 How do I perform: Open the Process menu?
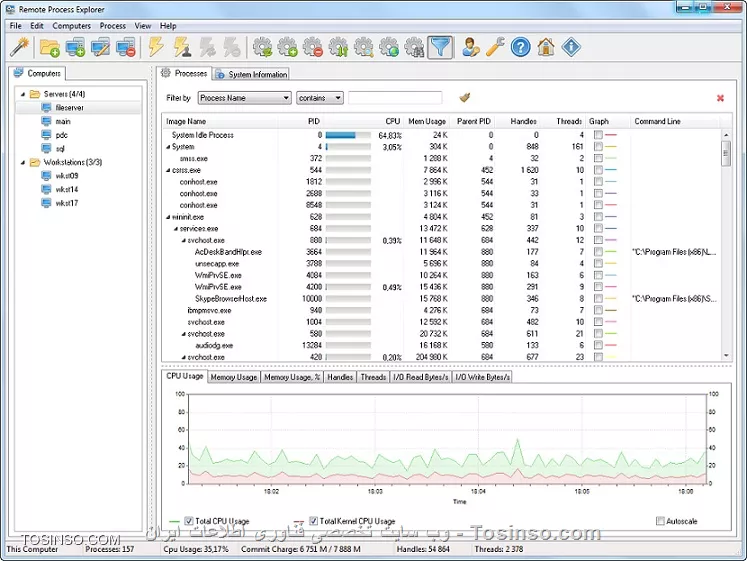113,26
